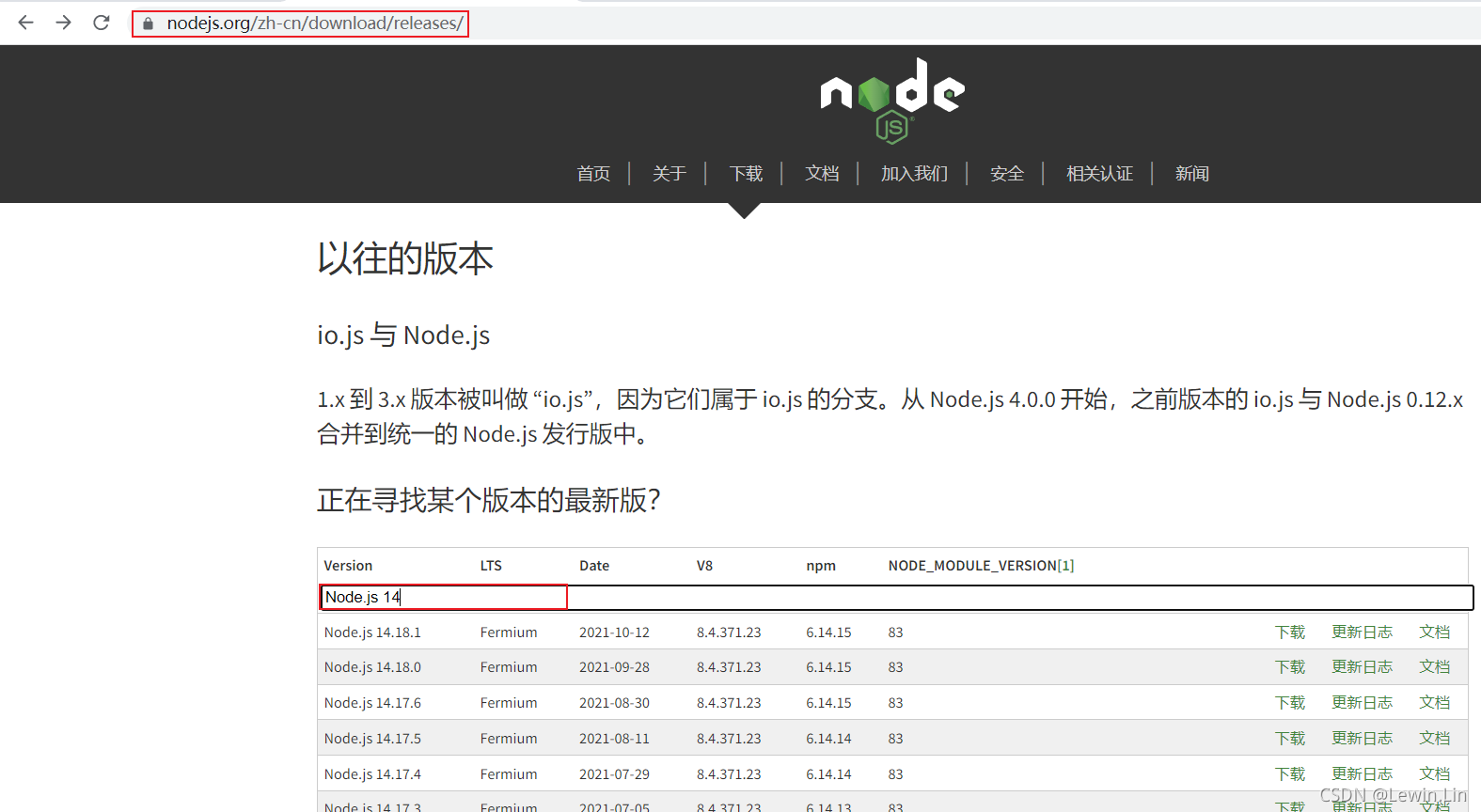Viewport: 1481px width, 812px height.
Task: Open 文档 for Node.js 14.17.4
Action: (x=1435, y=774)
